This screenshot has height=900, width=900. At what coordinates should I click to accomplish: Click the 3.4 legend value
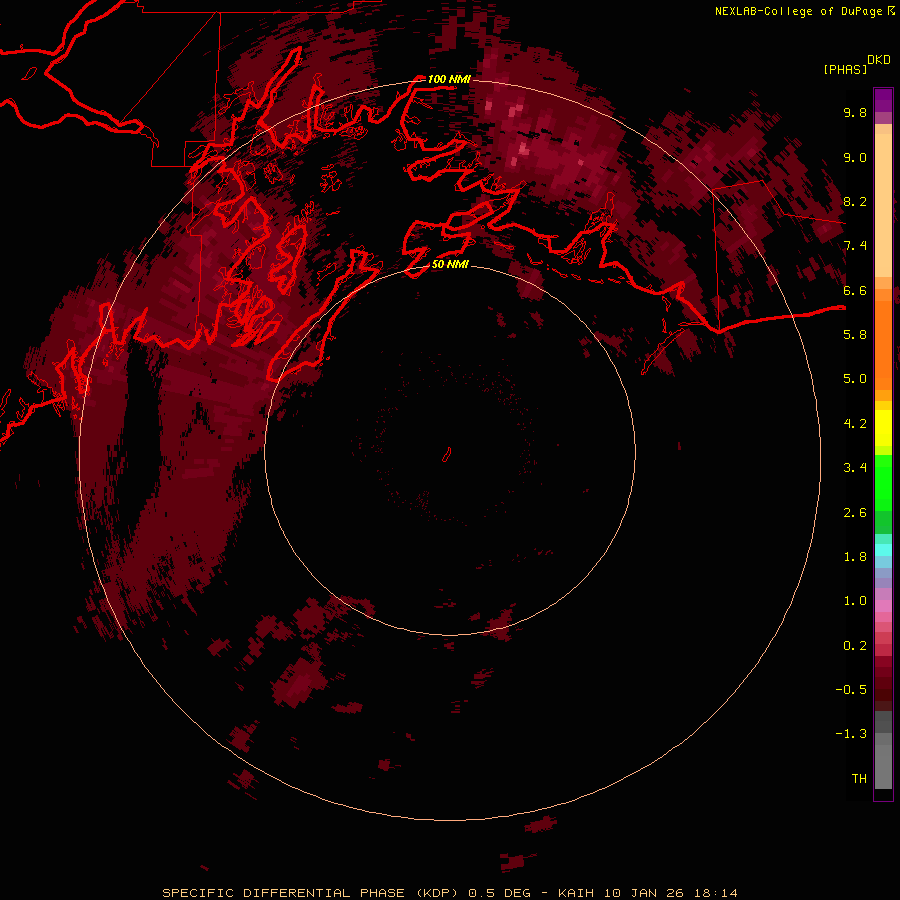point(855,468)
